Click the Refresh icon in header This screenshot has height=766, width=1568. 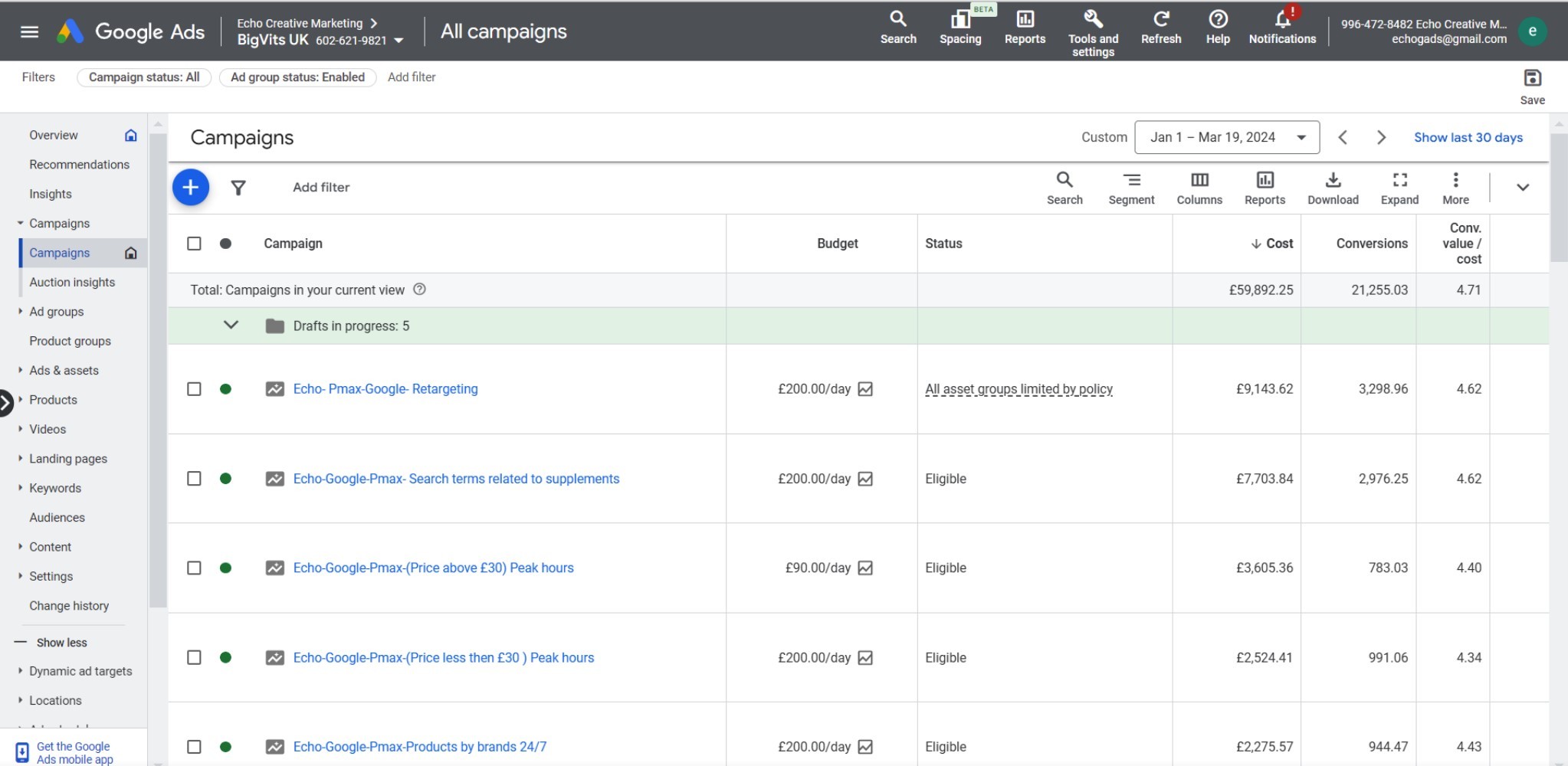coord(1160,20)
